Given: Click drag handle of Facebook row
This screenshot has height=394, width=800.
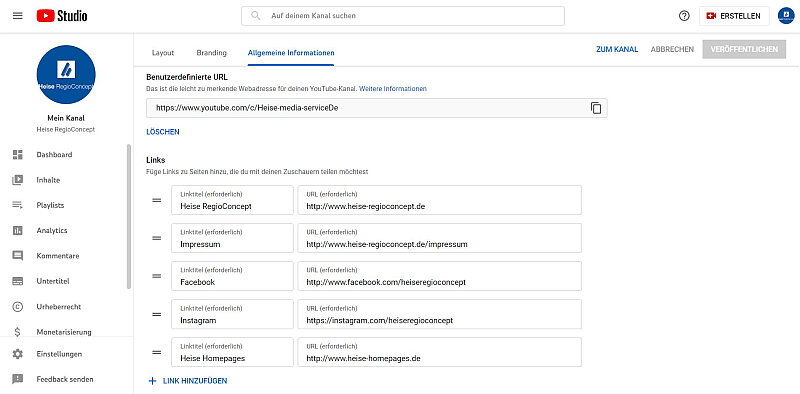Looking at the screenshot, I should tap(157, 276).
